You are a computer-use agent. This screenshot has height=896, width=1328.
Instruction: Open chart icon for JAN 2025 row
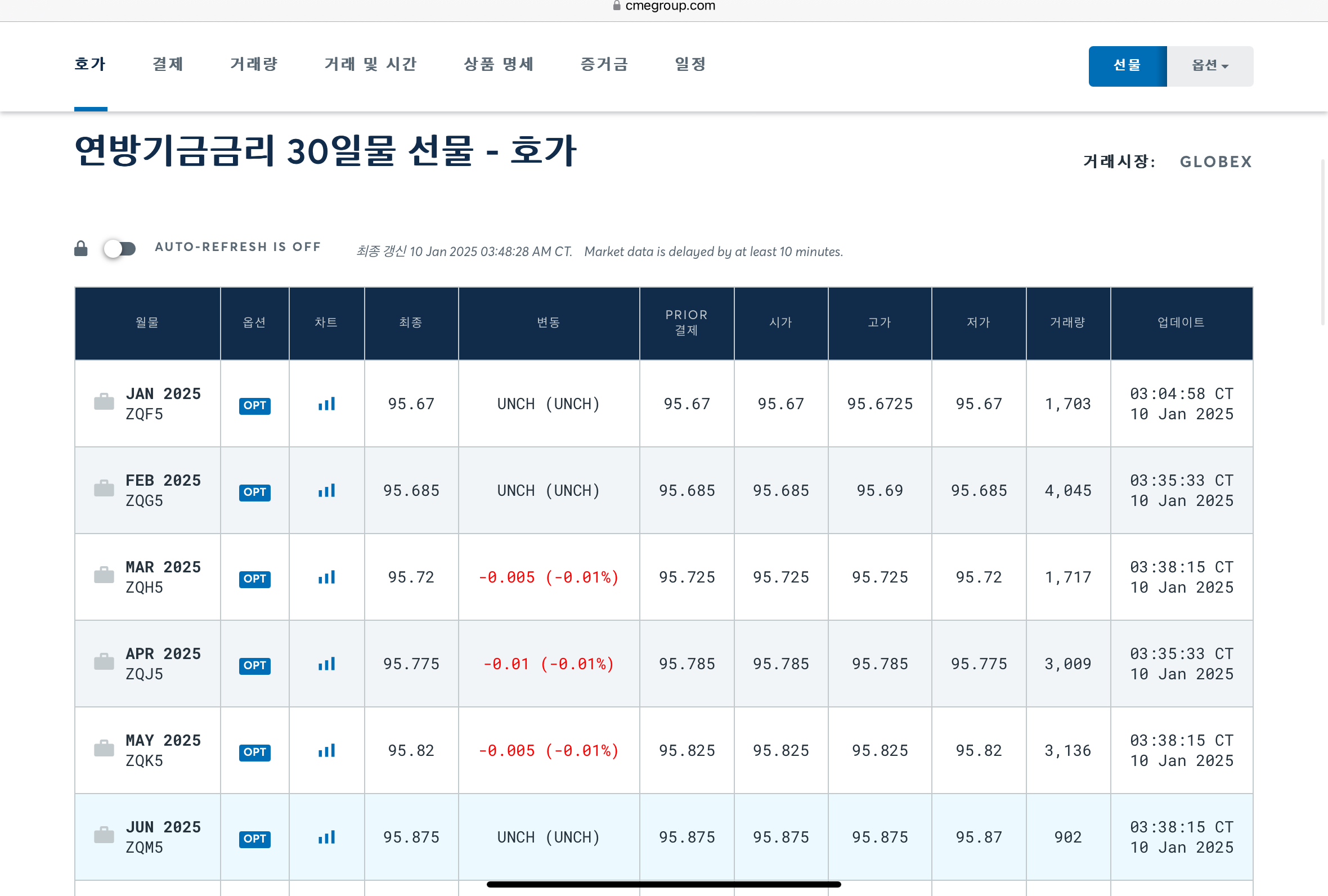click(x=327, y=404)
